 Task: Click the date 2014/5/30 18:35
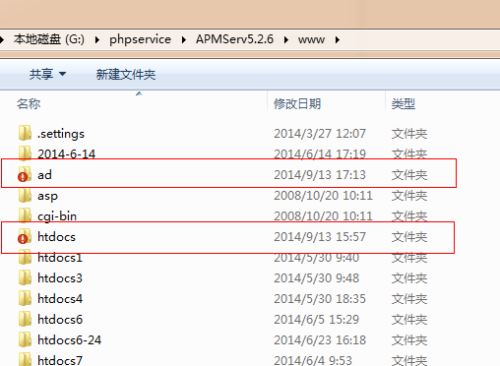coord(320,299)
